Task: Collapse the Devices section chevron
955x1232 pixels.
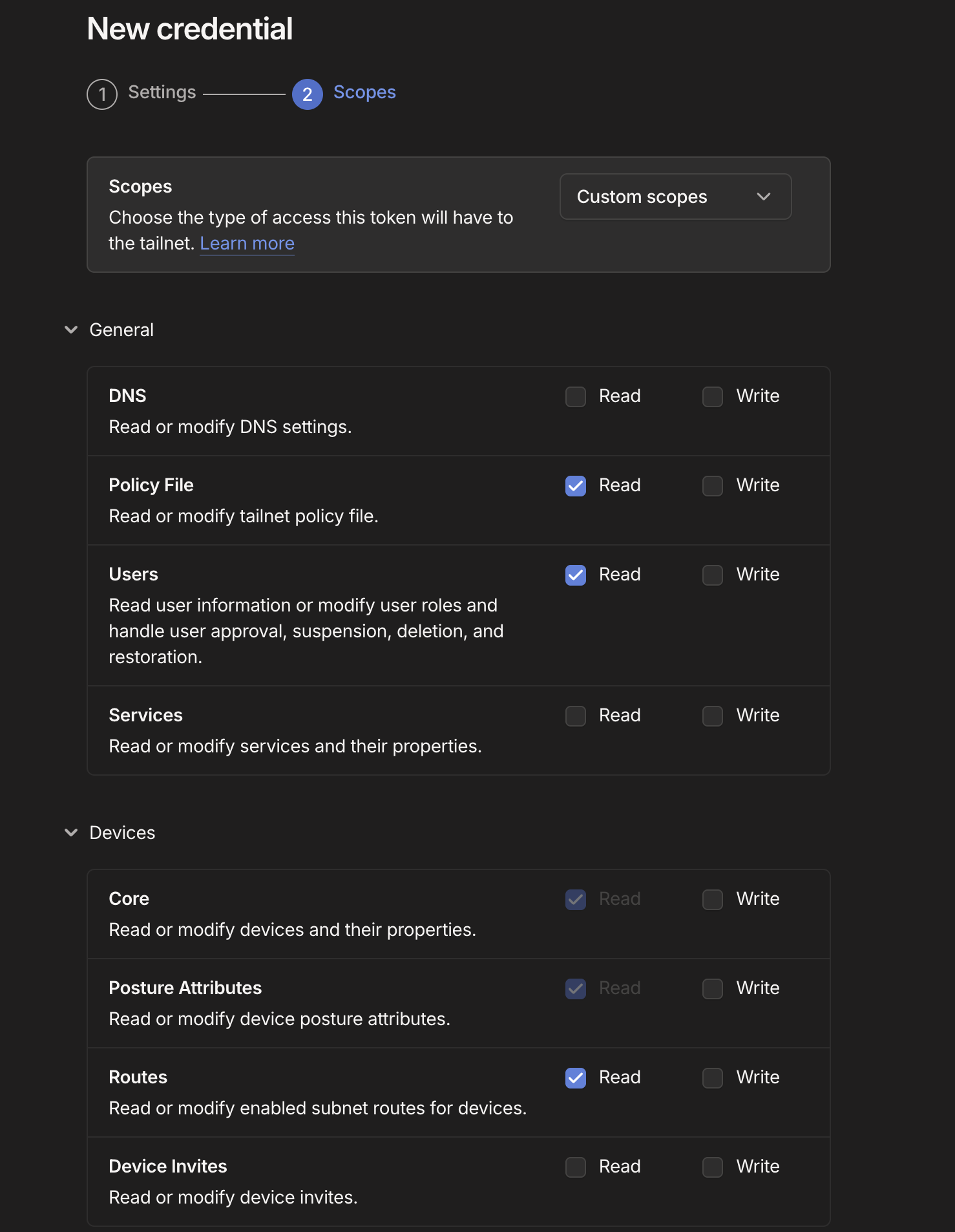Action: point(71,833)
